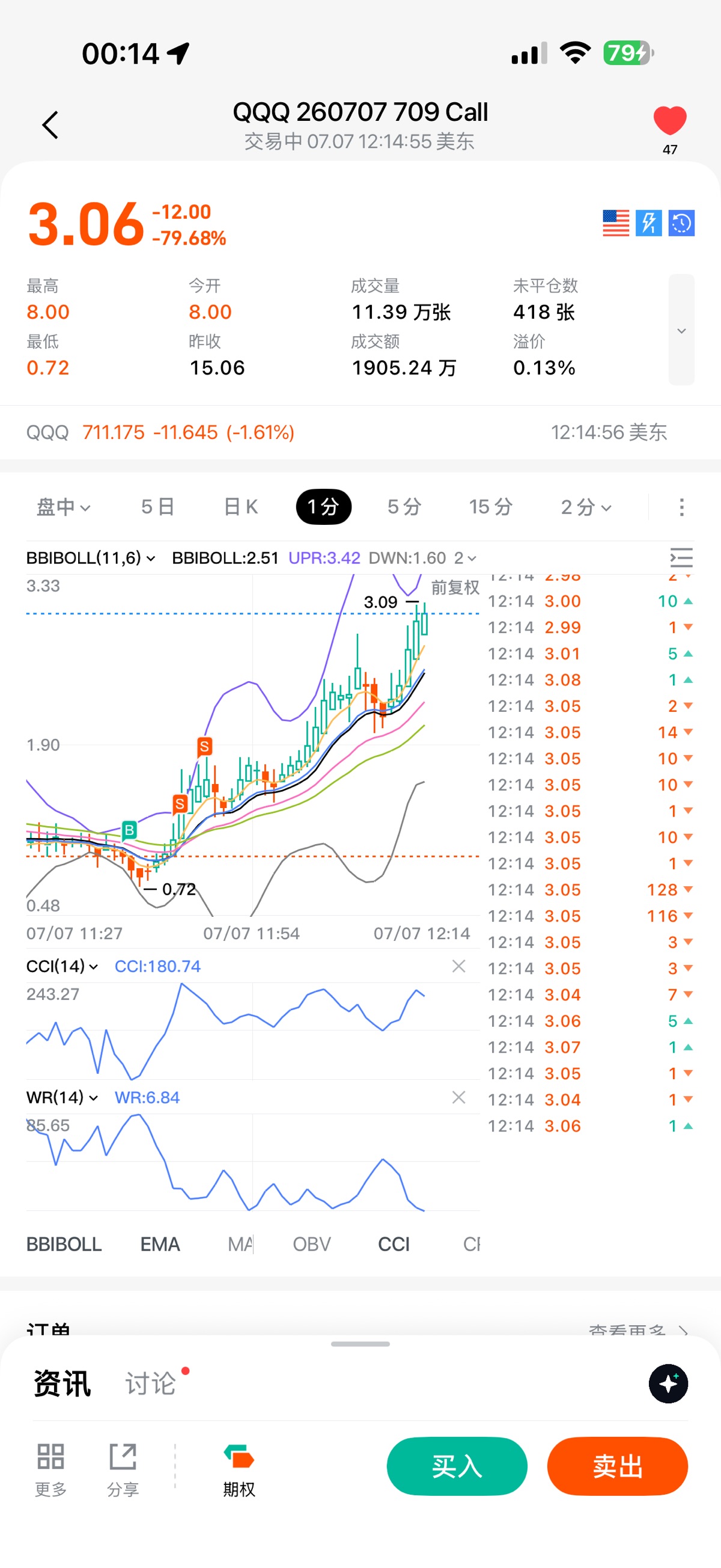Viewport: 721px width, 1568px height.
Task: Toggle the red heart favorite icon
Action: pyautogui.click(x=669, y=120)
